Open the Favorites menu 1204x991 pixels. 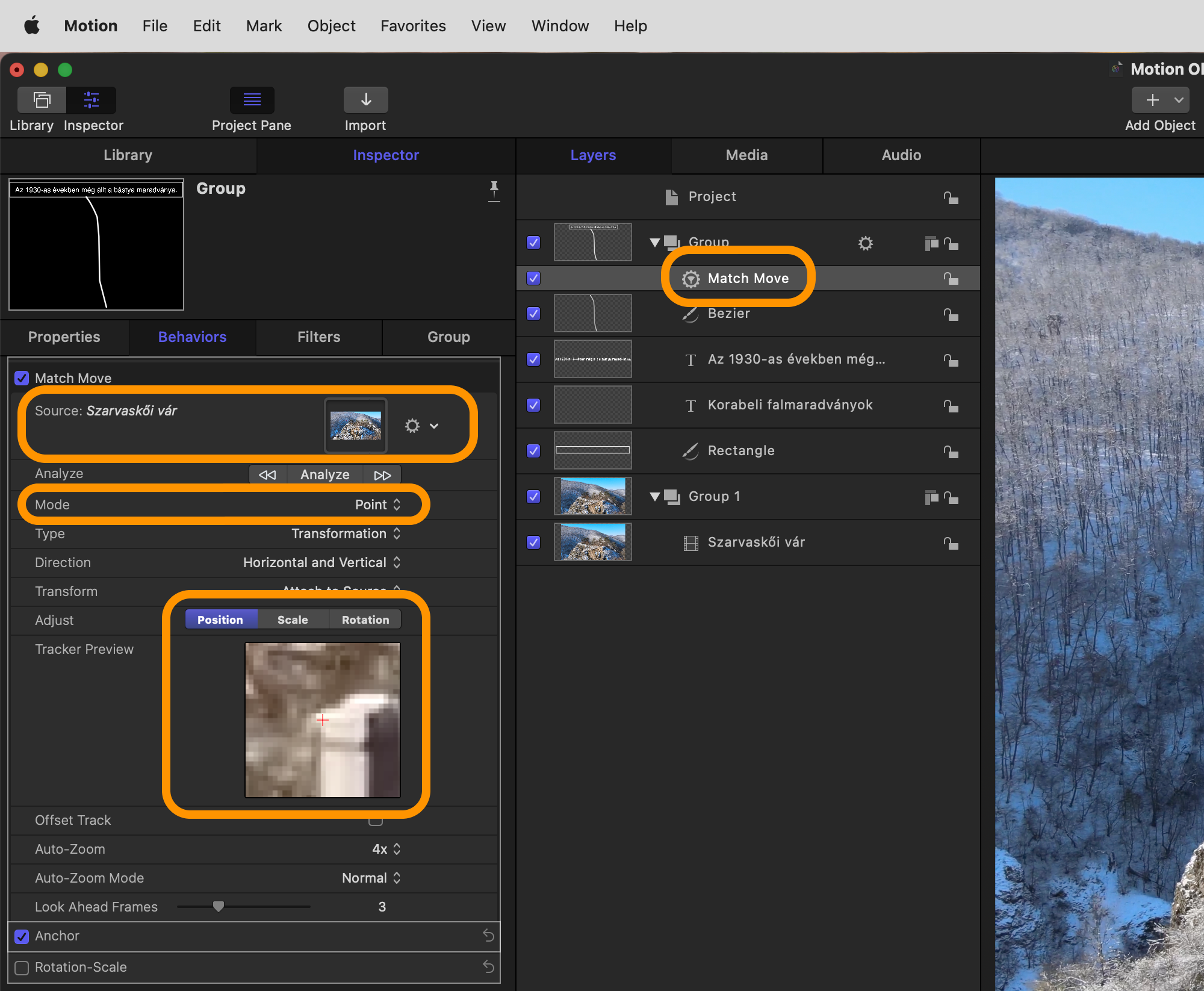pos(413,26)
